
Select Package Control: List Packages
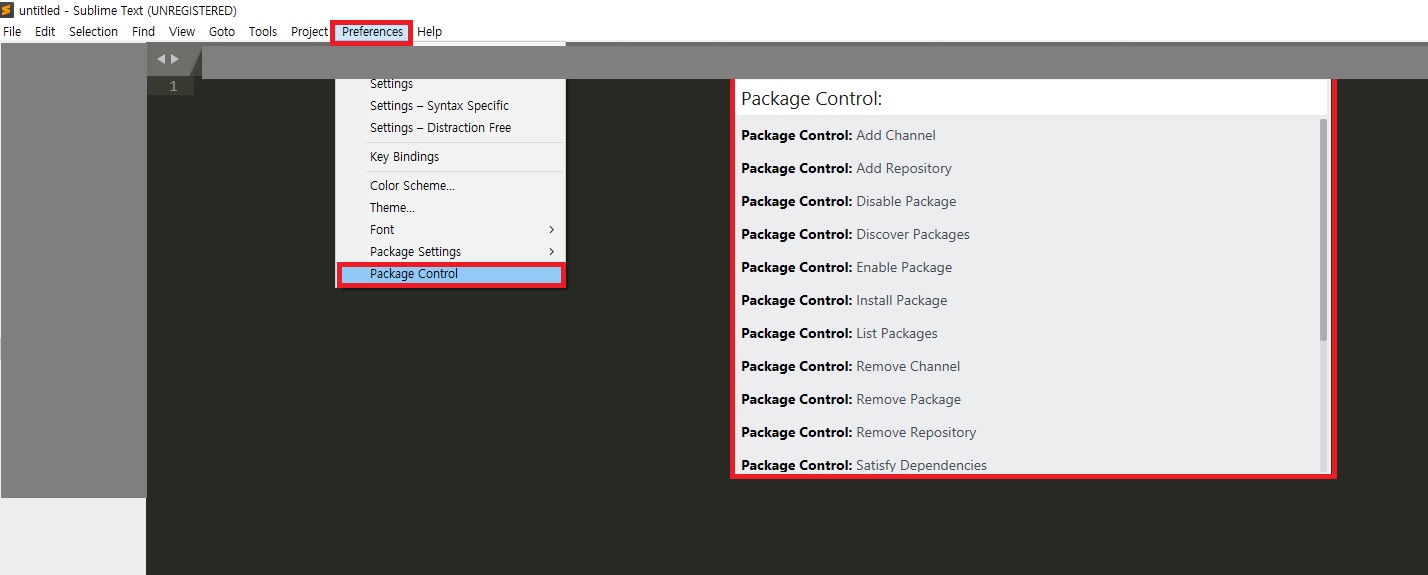tap(1027, 333)
